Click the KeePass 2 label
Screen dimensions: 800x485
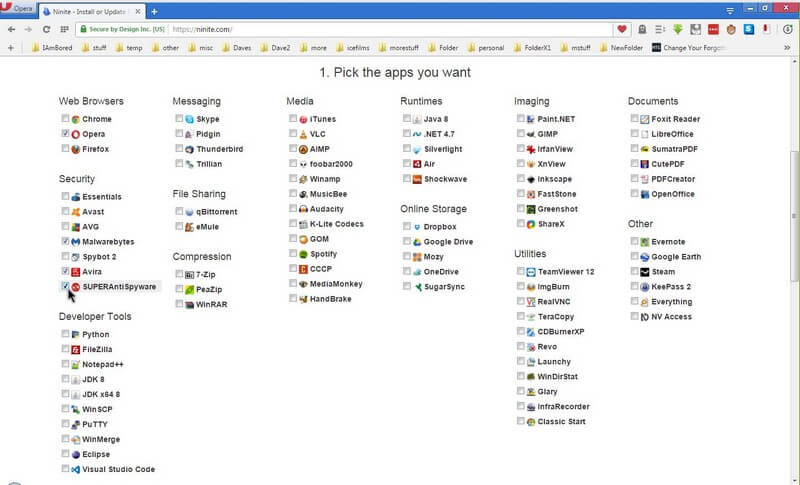[x=671, y=287]
